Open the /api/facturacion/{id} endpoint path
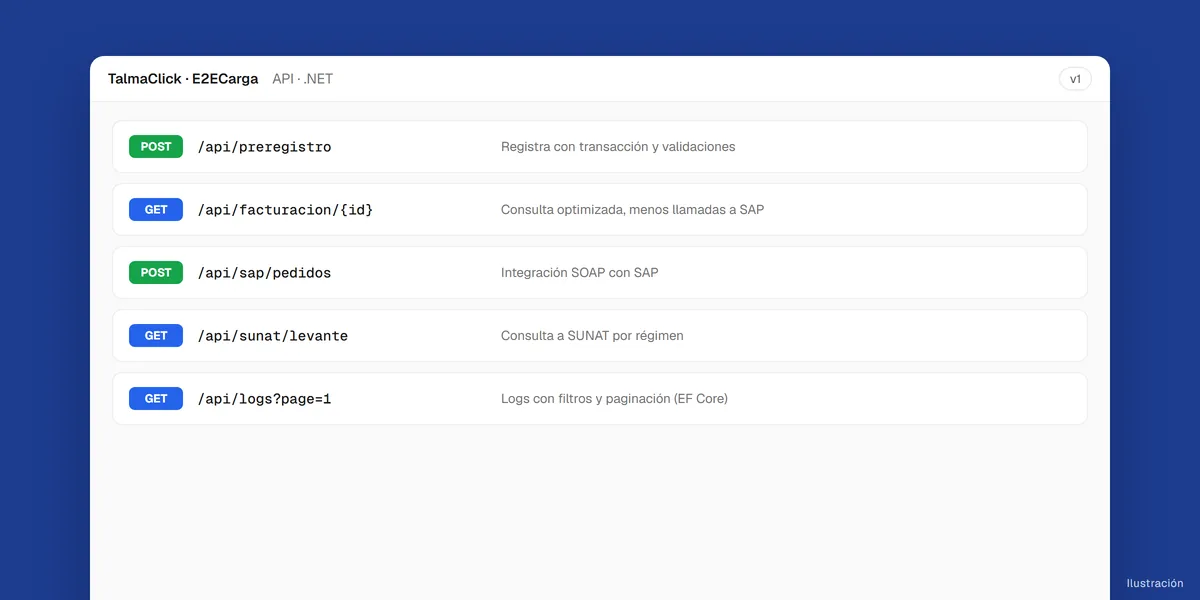 tap(285, 210)
